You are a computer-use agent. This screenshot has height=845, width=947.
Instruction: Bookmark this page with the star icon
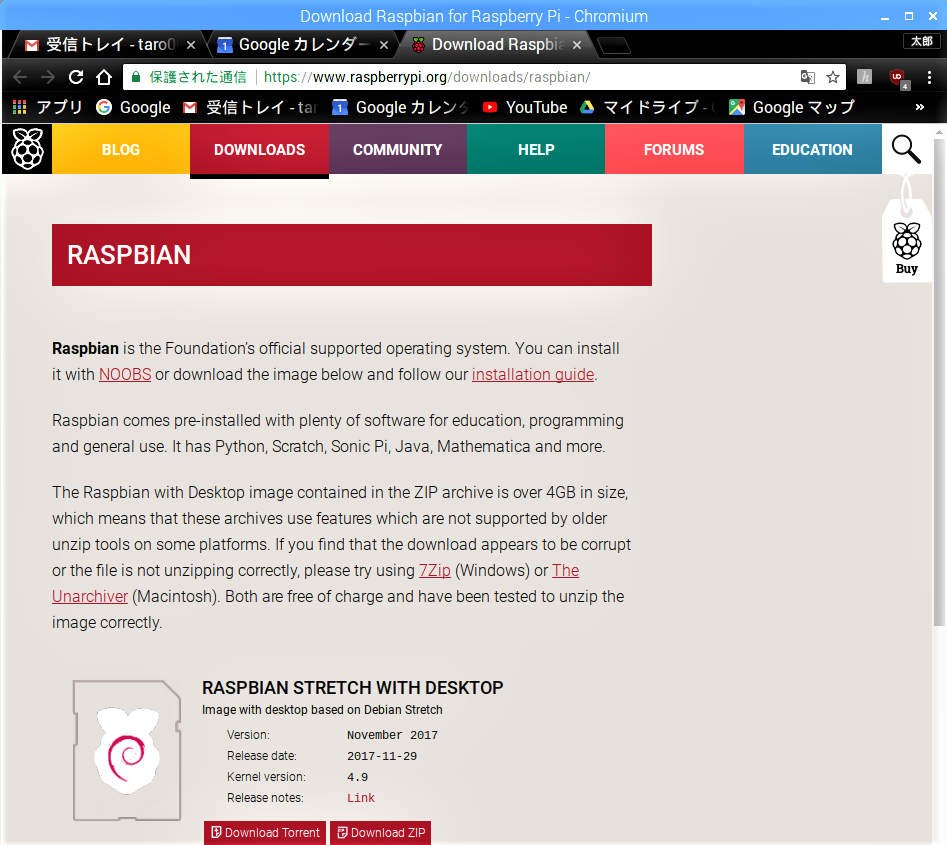coord(833,77)
